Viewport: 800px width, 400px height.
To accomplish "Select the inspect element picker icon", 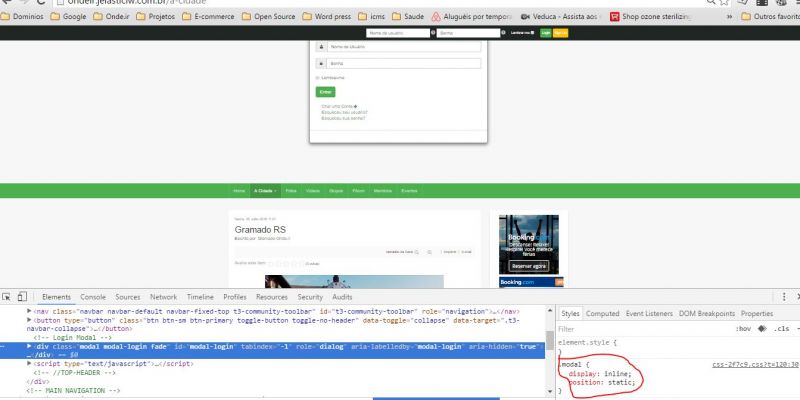I will pos(6,297).
